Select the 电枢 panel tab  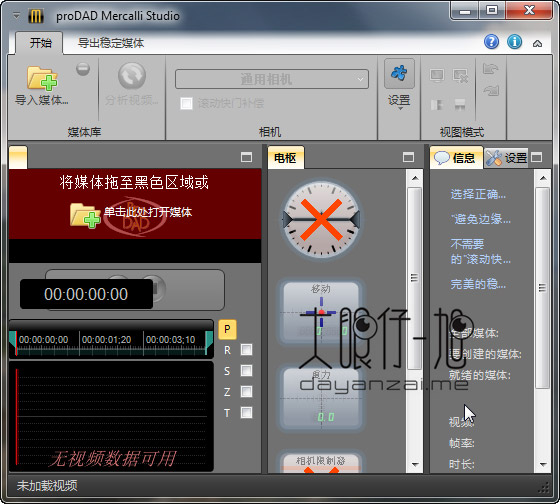(286, 158)
